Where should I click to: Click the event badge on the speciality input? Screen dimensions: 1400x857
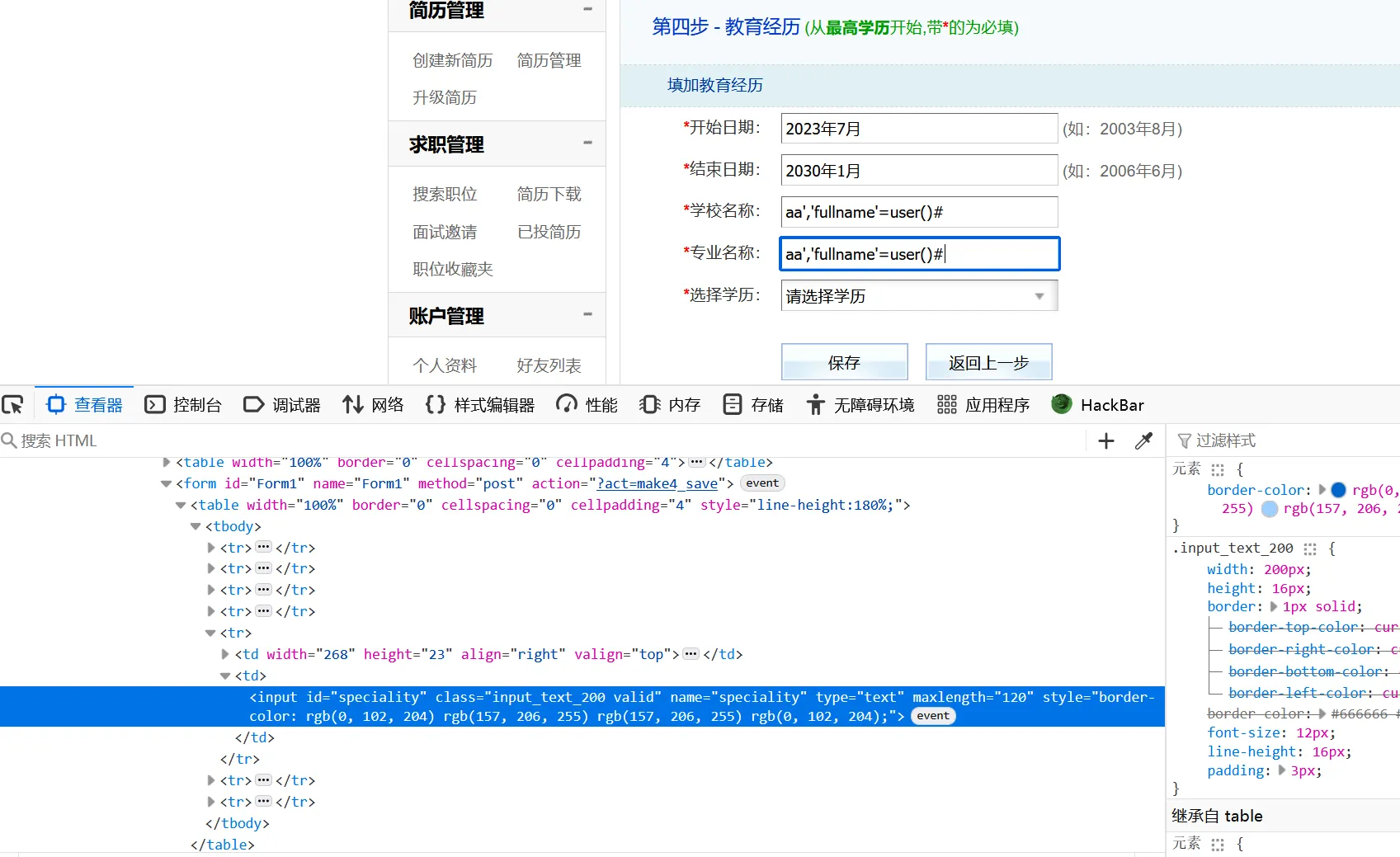pos(932,716)
